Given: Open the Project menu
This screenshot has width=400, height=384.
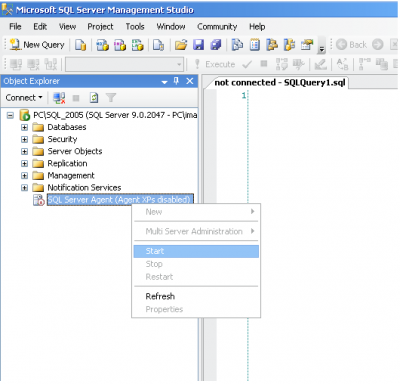Looking at the screenshot, I should click(100, 27).
